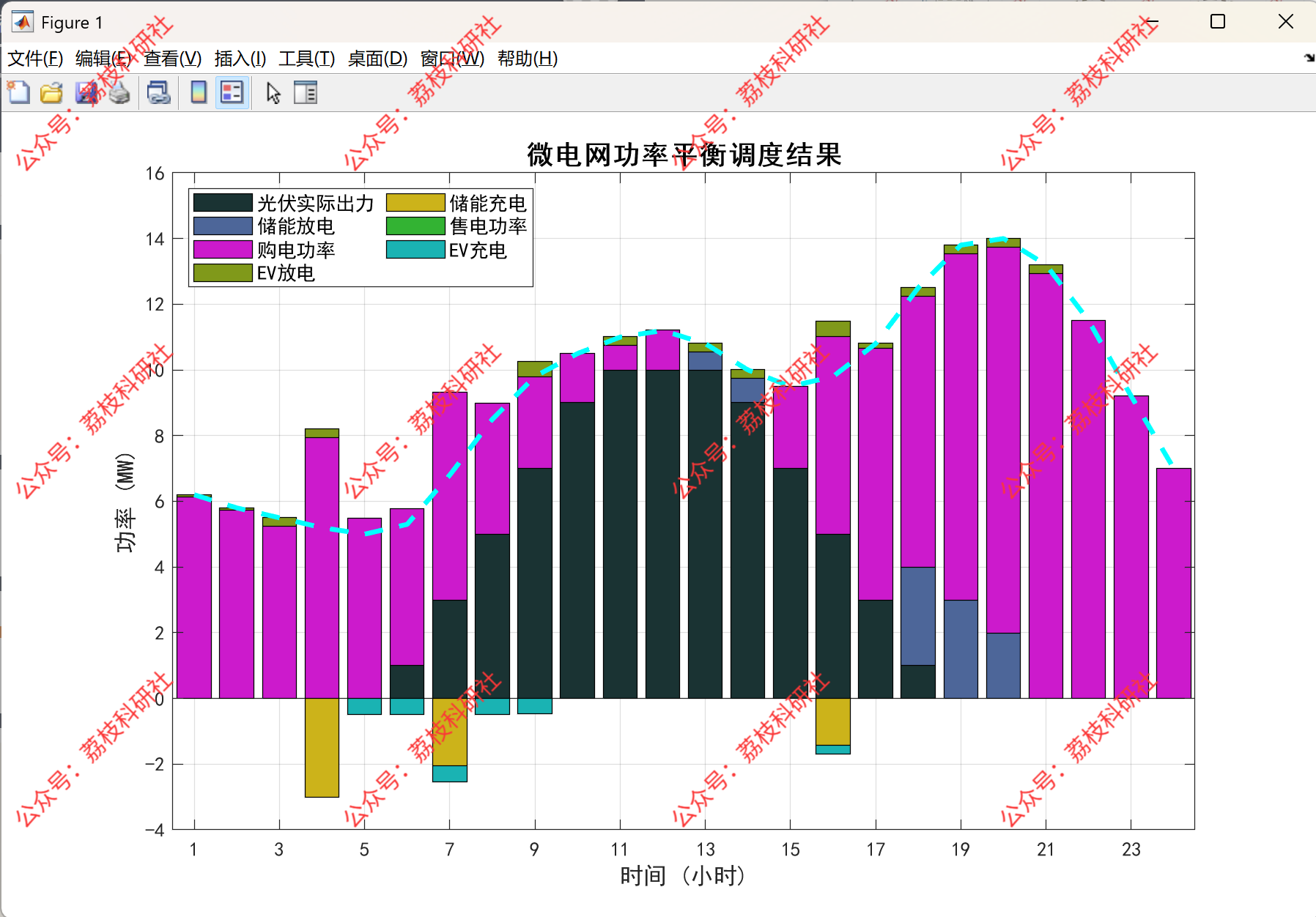Click the New Figure toolbar icon
This screenshot has width=1316, height=917.
click(x=18, y=93)
